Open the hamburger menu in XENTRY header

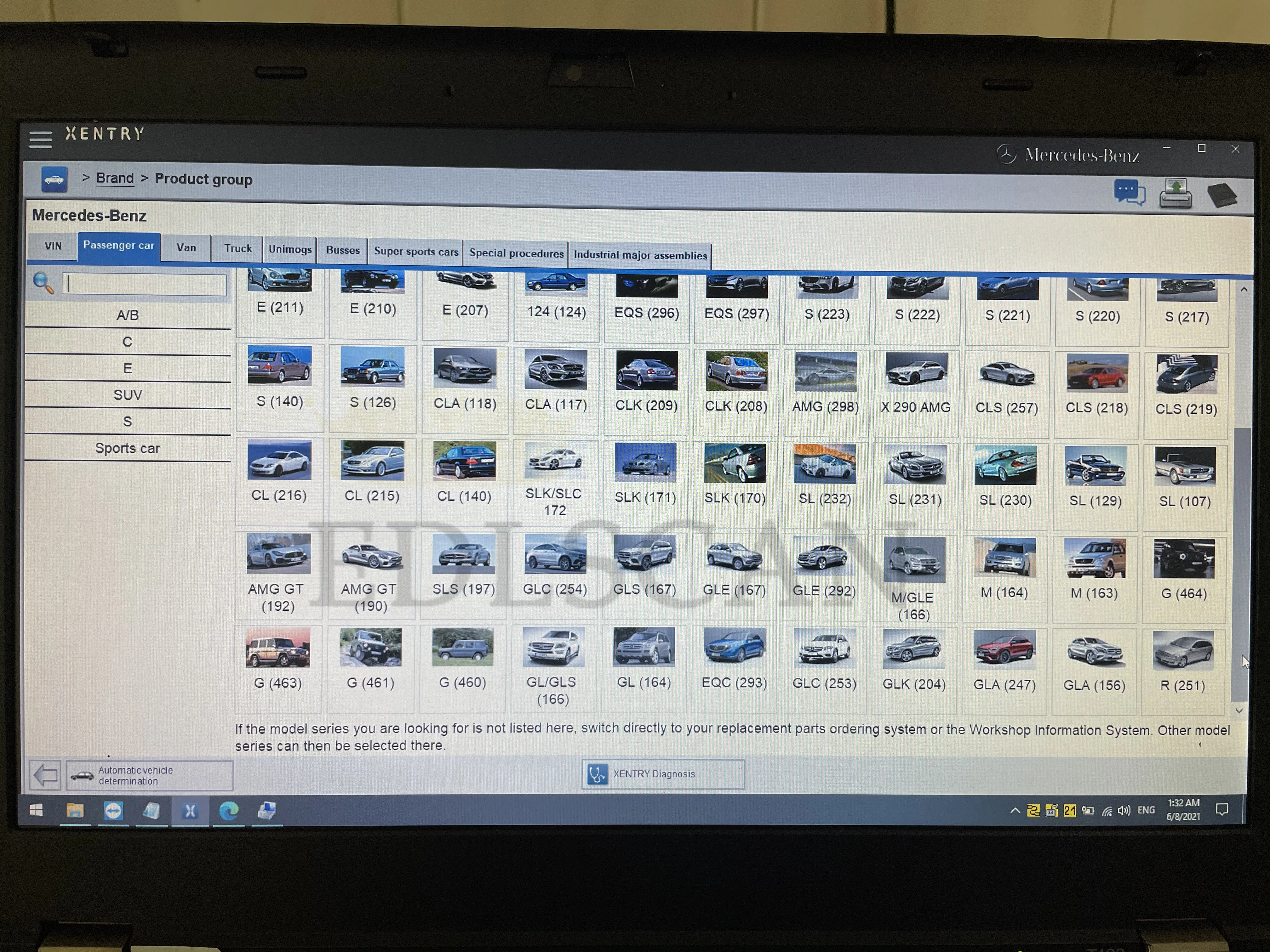[x=40, y=139]
